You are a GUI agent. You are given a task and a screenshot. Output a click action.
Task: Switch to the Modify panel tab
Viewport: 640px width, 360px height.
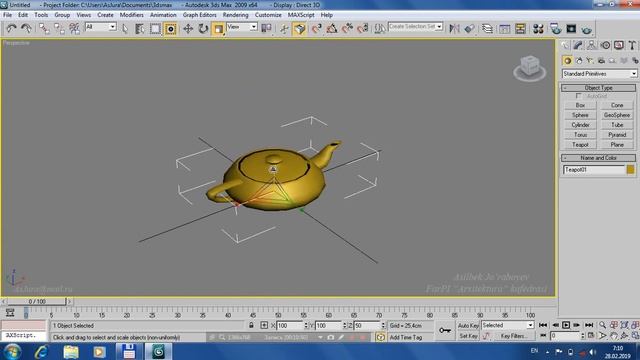point(578,45)
